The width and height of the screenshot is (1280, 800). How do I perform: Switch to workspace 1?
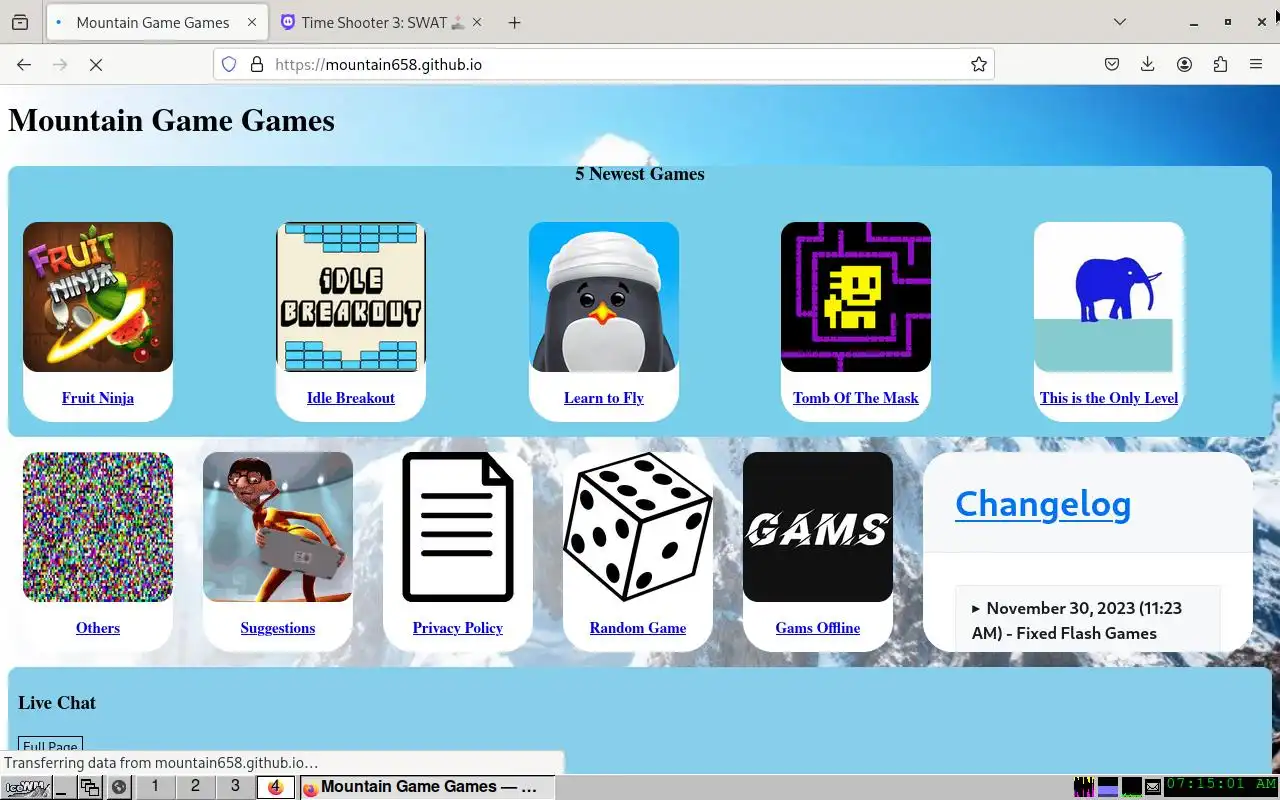(155, 787)
